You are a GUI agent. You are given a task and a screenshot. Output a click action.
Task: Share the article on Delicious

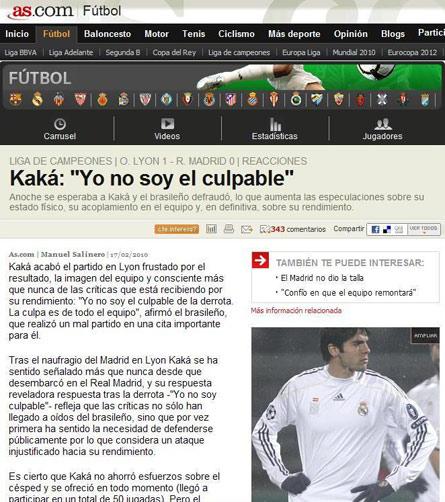(387, 230)
